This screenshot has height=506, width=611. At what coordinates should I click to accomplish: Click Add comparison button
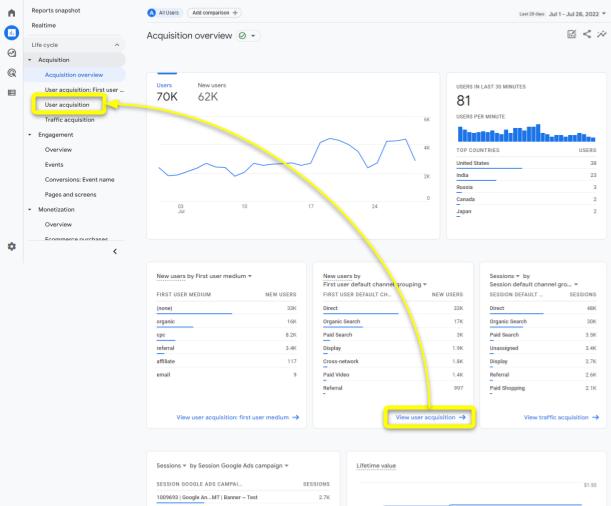[x=214, y=13]
